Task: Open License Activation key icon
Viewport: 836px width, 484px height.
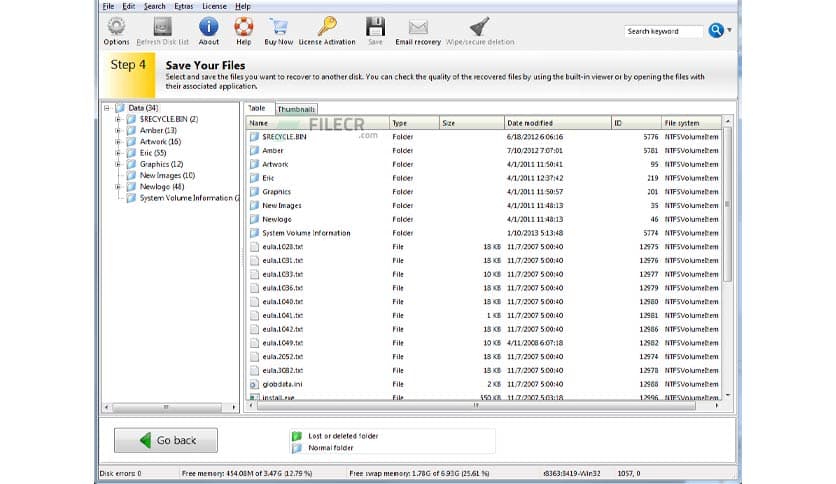Action: [x=327, y=26]
